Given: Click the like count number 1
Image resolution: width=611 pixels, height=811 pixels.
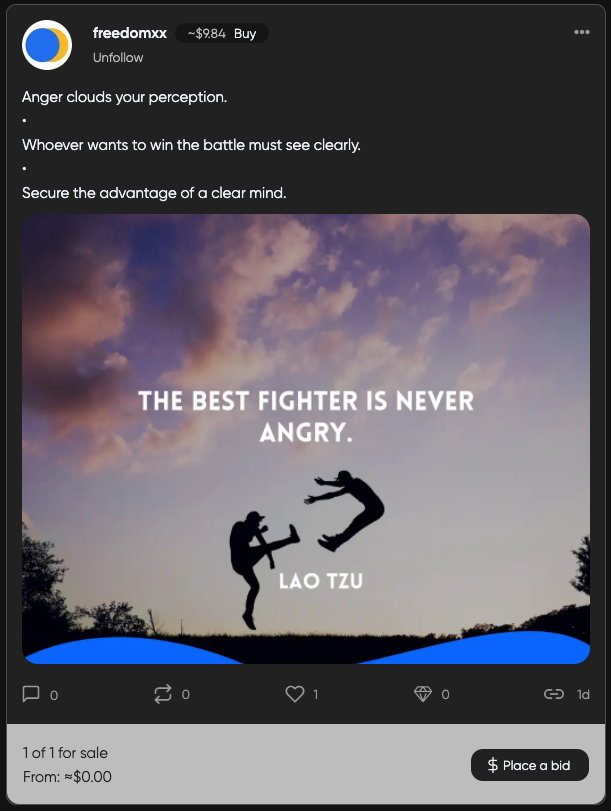Looking at the screenshot, I should (x=316, y=694).
